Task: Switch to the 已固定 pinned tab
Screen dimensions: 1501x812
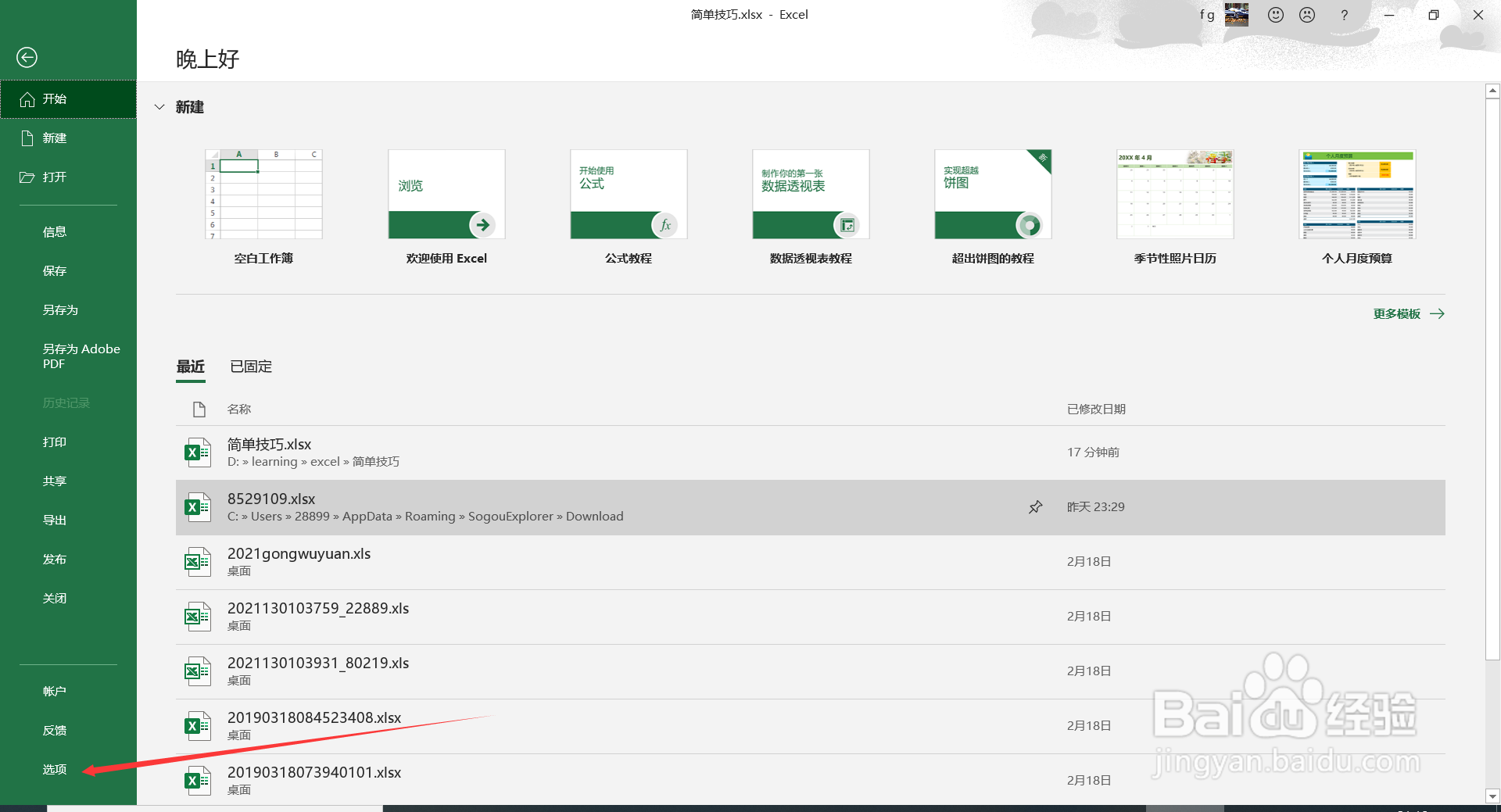Action: tap(251, 367)
